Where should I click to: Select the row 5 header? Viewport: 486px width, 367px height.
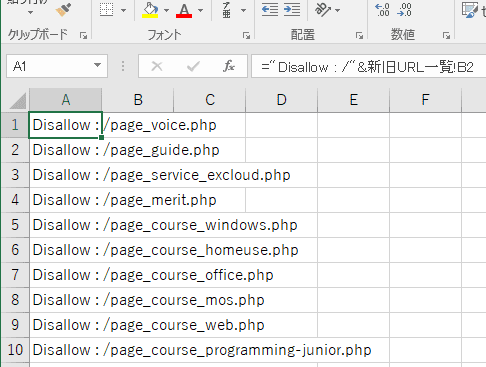coord(15,225)
